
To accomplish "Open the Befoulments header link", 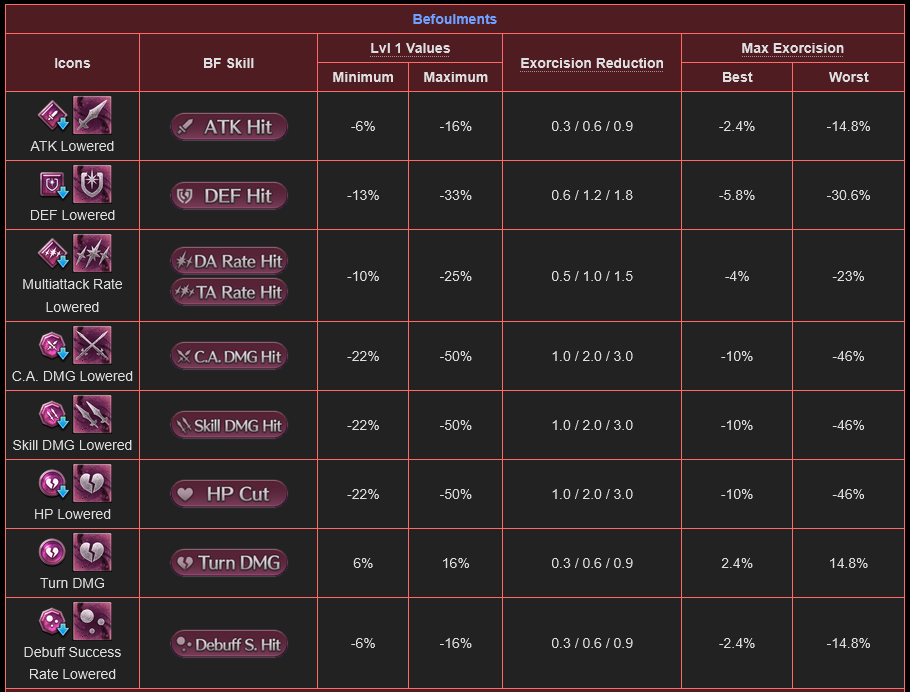I will tap(454, 19).
